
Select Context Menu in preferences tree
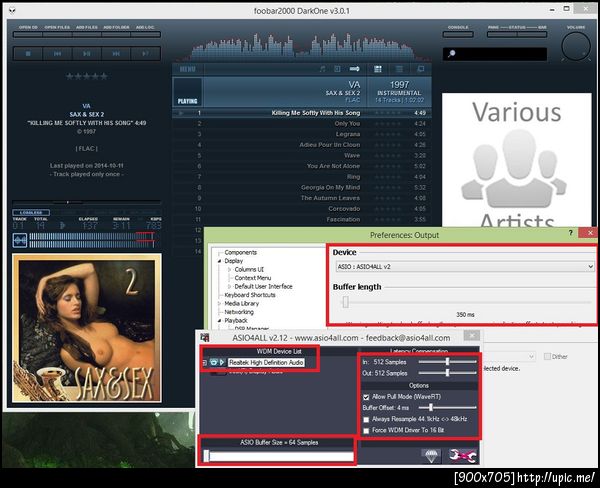tap(253, 278)
